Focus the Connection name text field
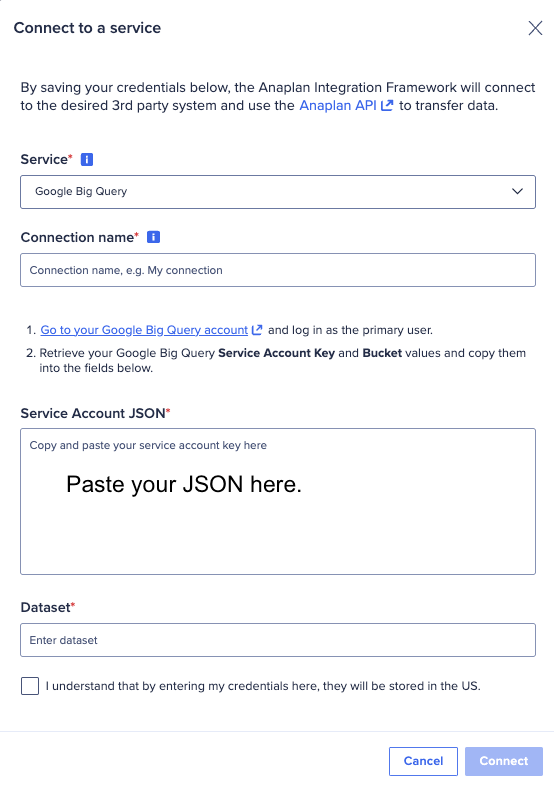The height and width of the screenshot is (789, 554). 278,270
